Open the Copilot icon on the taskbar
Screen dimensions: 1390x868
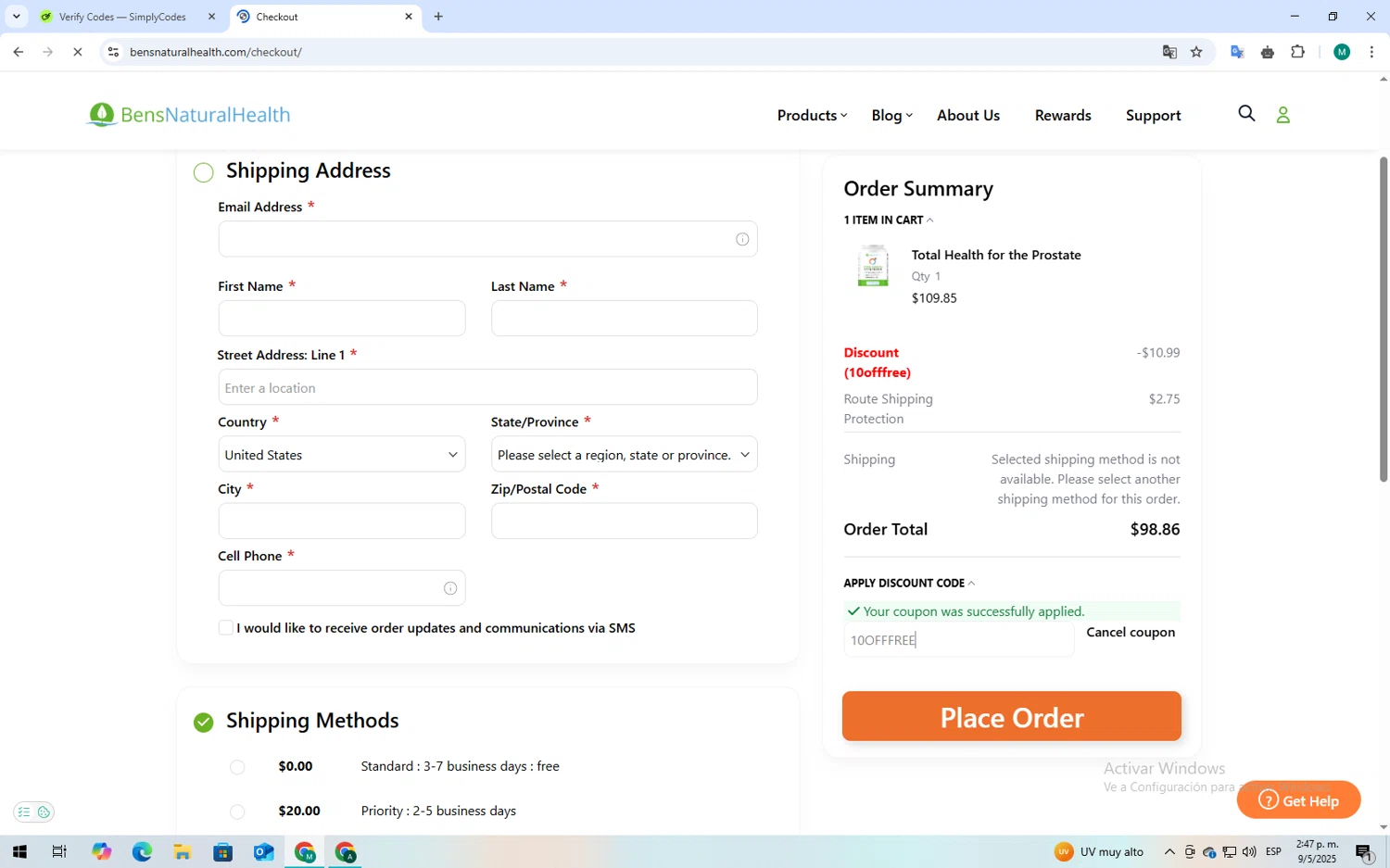pyautogui.click(x=101, y=852)
